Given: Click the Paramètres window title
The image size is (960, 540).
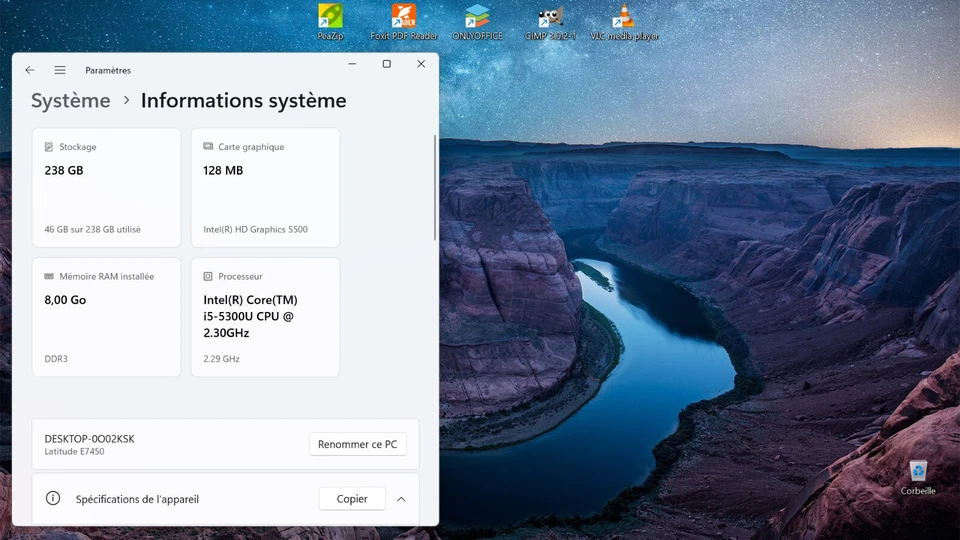Looking at the screenshot, I should (x=108, y=70).
